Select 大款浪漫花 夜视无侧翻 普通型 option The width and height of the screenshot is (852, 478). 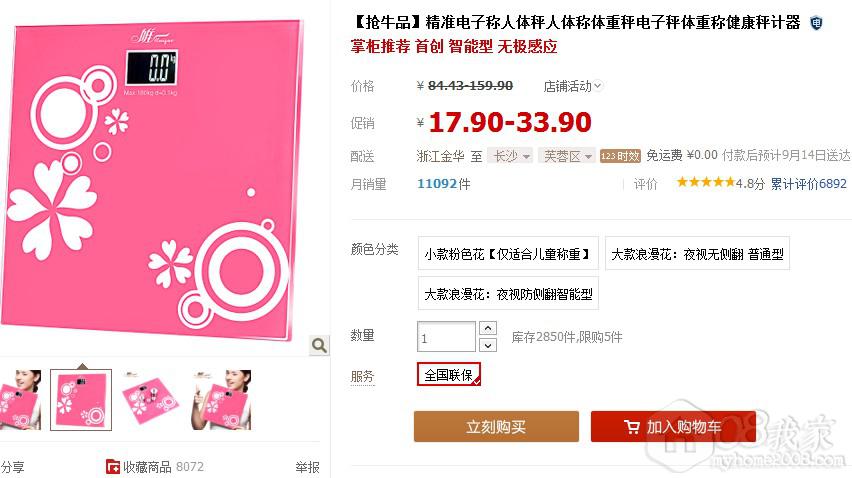697,253
